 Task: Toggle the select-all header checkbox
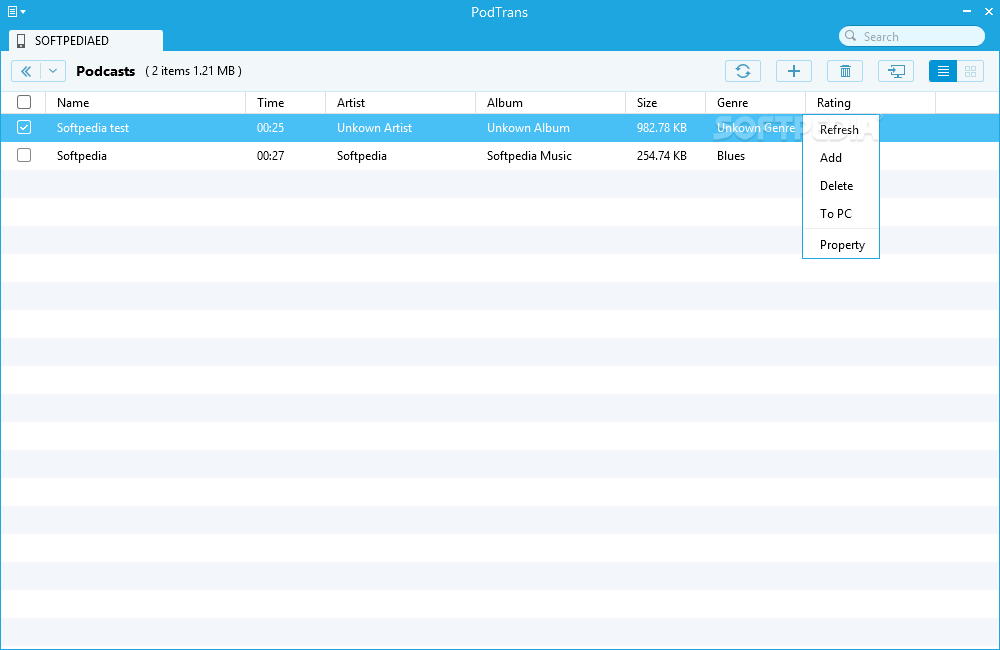(x=24, y=102)
